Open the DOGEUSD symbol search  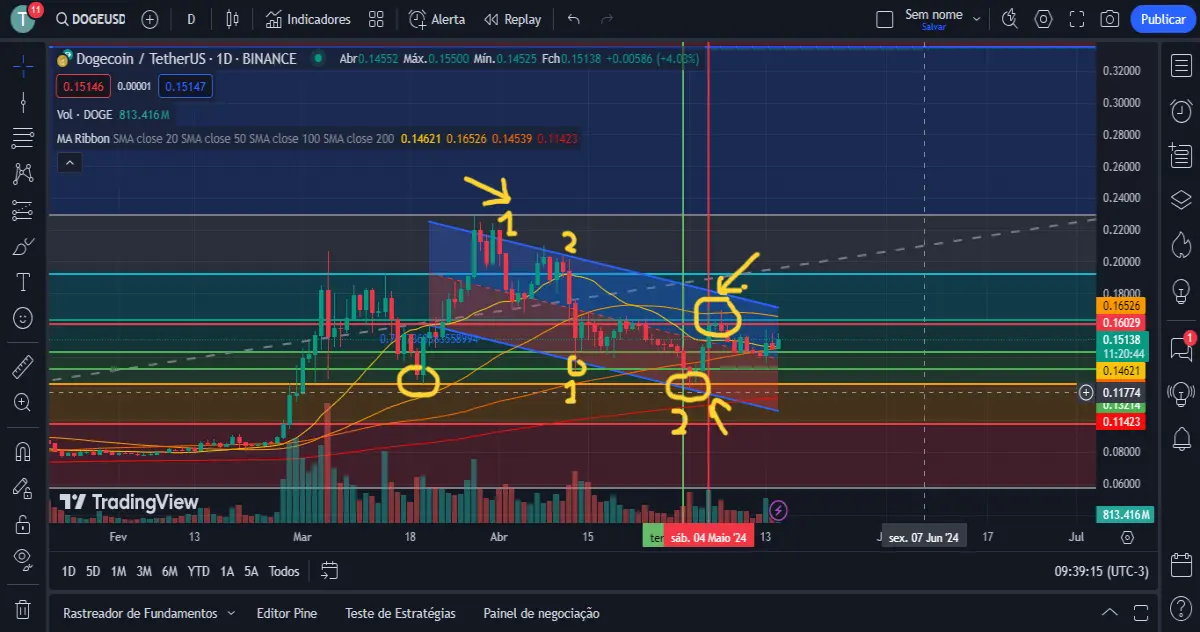click(x=91, y=19)
